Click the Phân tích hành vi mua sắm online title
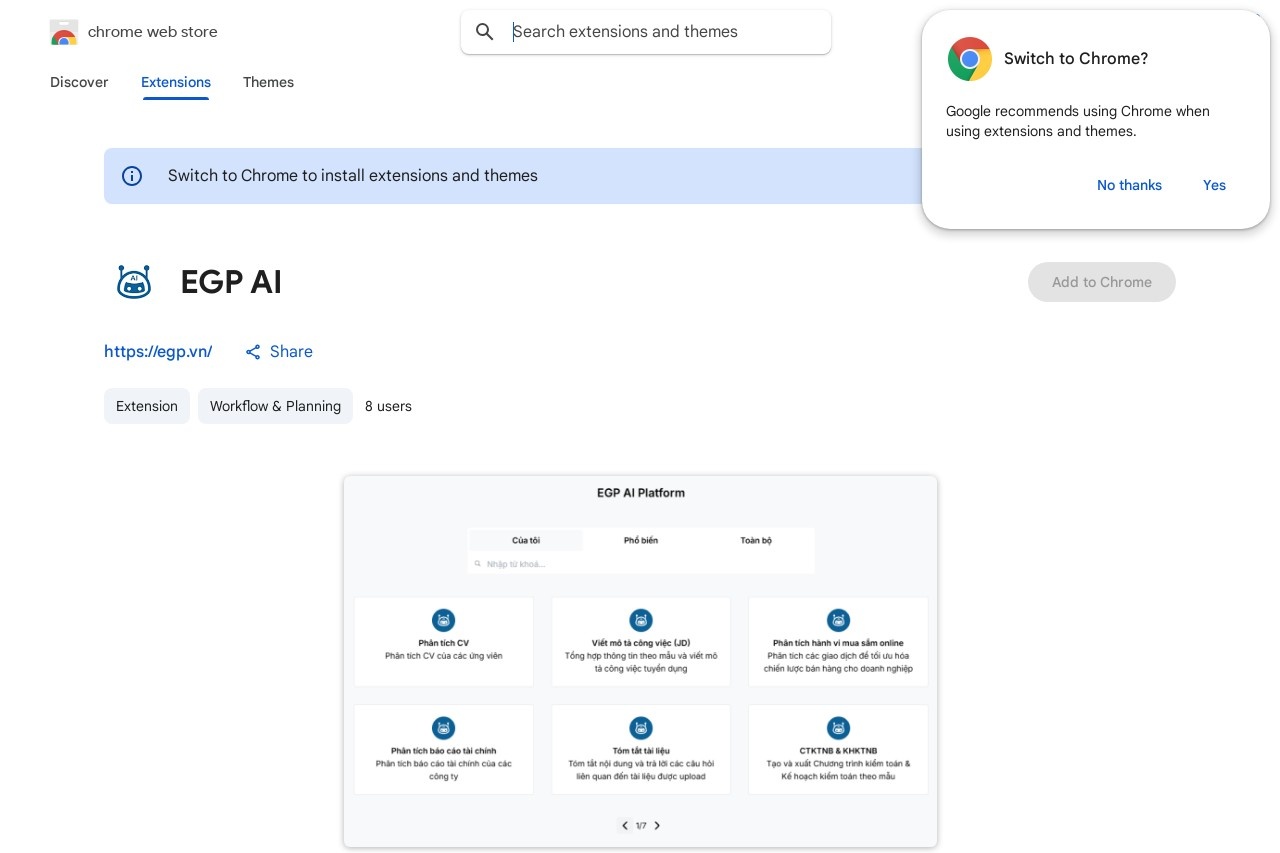 point(838,643)
